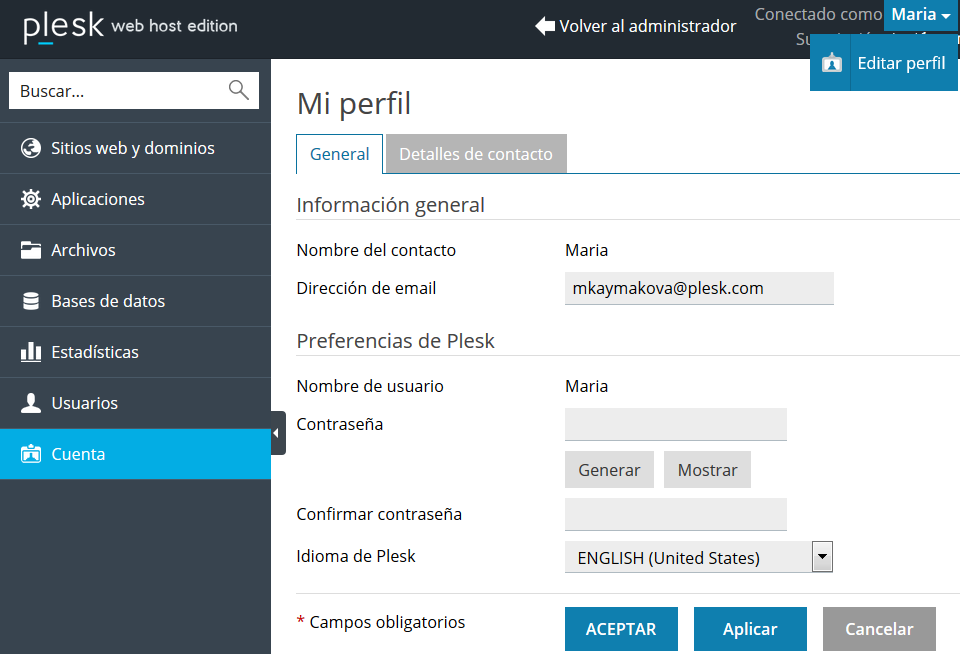Click the Generar password button
The width and height of the screenshot is (960, 654).
click(609, 470)
